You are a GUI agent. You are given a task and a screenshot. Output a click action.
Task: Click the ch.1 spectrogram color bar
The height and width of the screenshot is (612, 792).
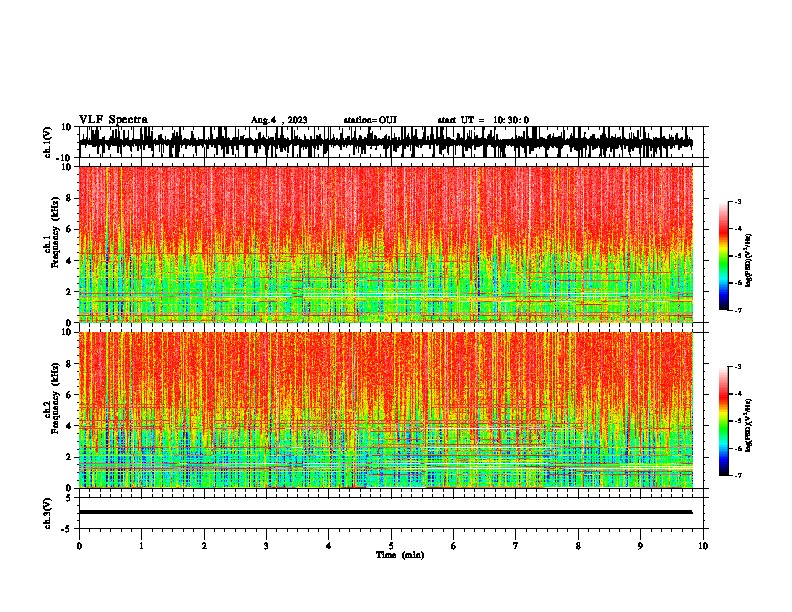pyautogui.click(x=723, y=256)
